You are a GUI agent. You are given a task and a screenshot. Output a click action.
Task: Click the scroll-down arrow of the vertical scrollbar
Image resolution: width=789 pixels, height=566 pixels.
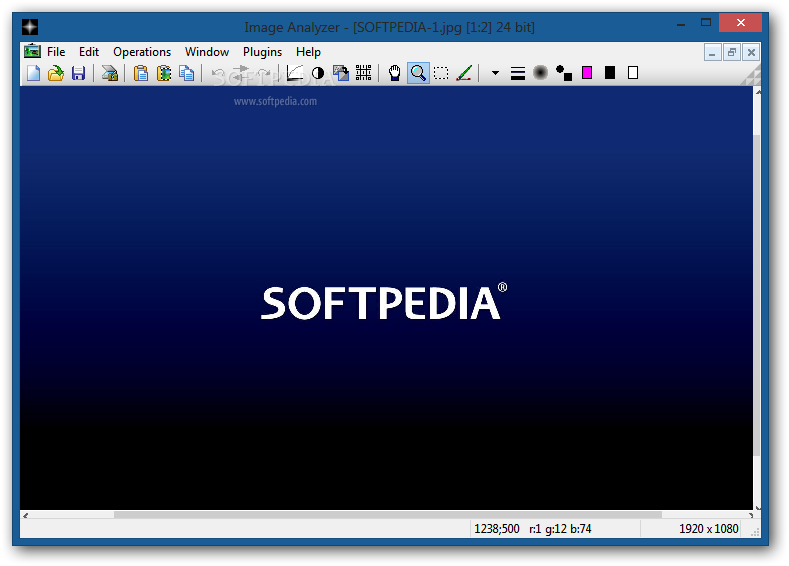point(758,507)
